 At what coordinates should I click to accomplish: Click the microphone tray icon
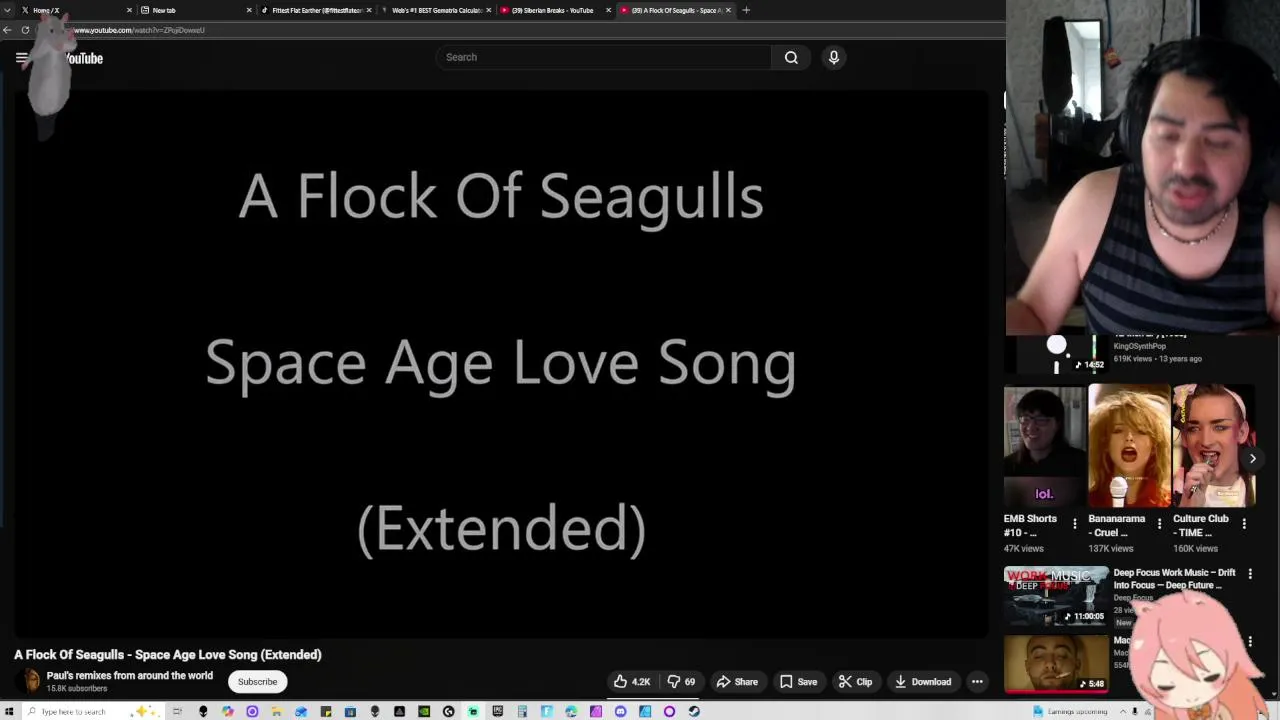click(1134, 711)
